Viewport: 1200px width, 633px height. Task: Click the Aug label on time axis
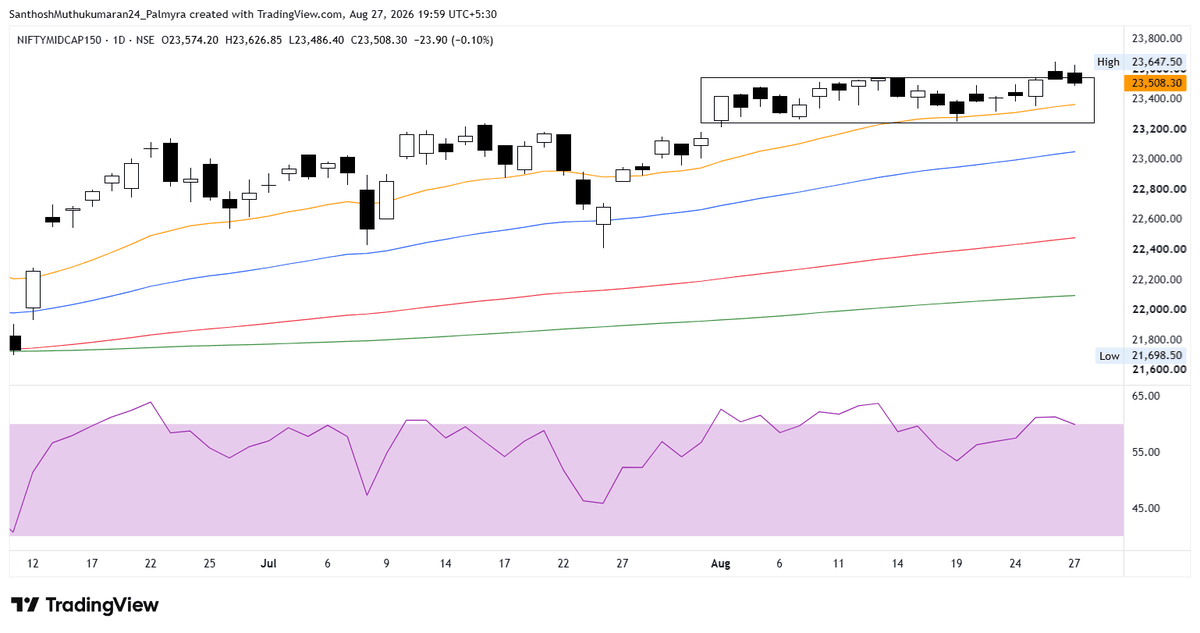click(721, 564)
